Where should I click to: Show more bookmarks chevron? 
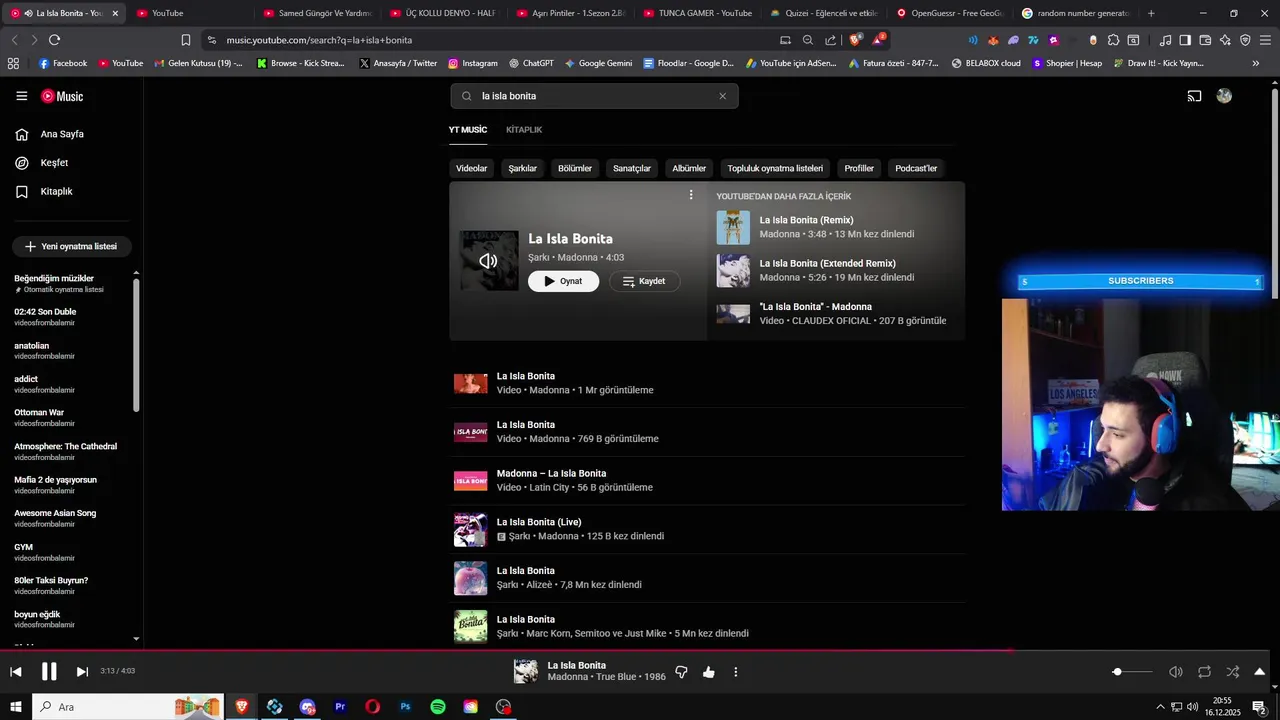point(1256,63)
